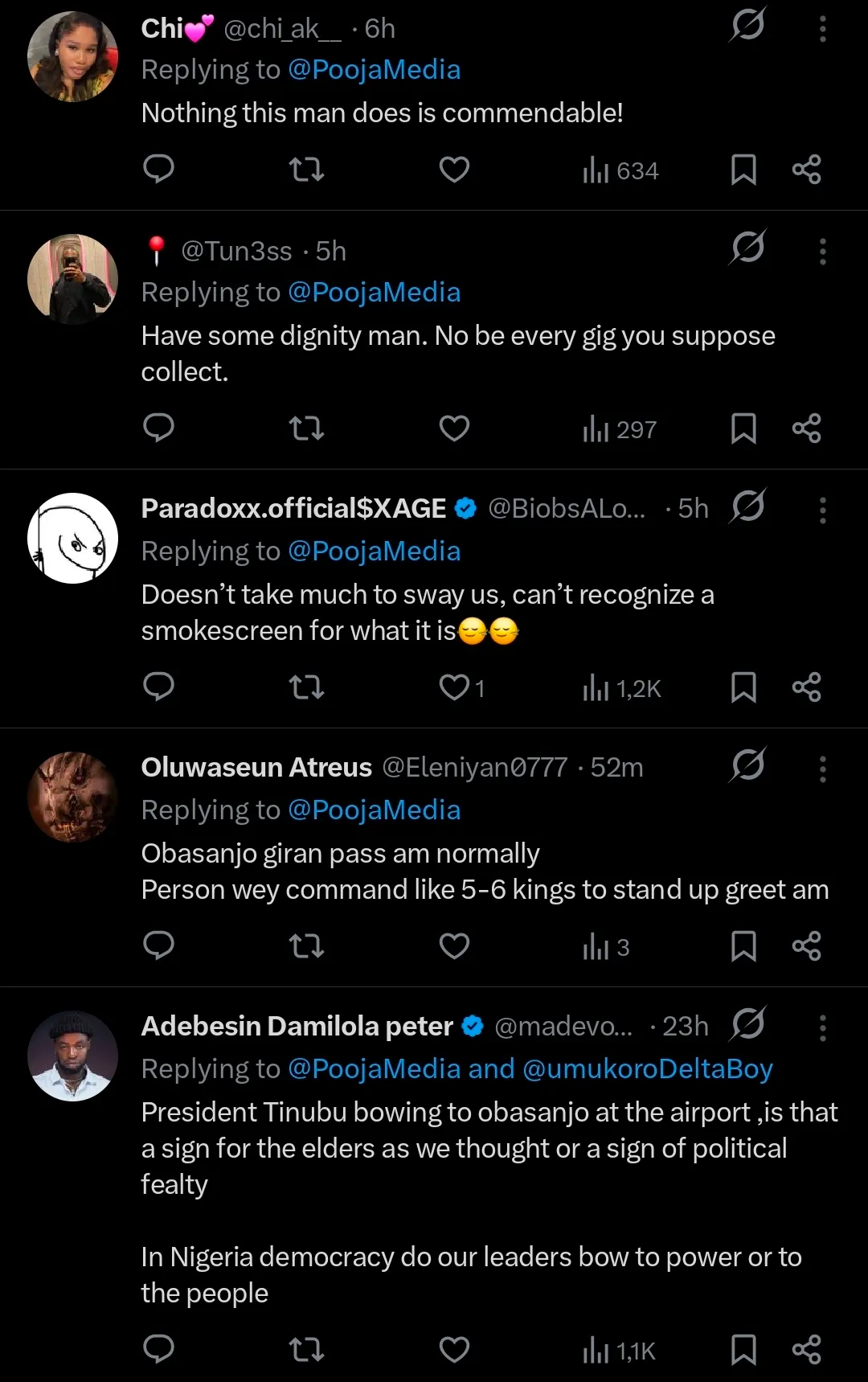Share Chi's tweet via share icon
Screen dimensions: 868x1382
point(806,170)
